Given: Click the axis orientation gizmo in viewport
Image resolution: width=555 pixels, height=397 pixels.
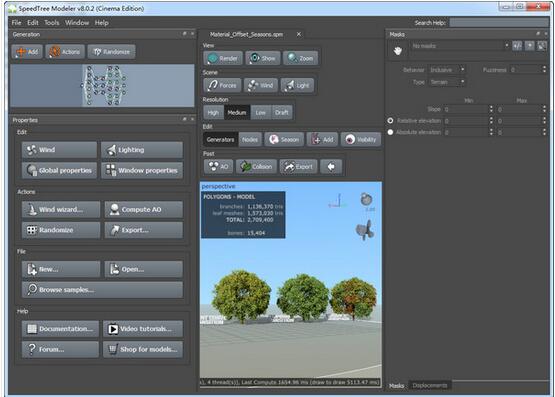Looking at the screenshot, I should [337, 201].
